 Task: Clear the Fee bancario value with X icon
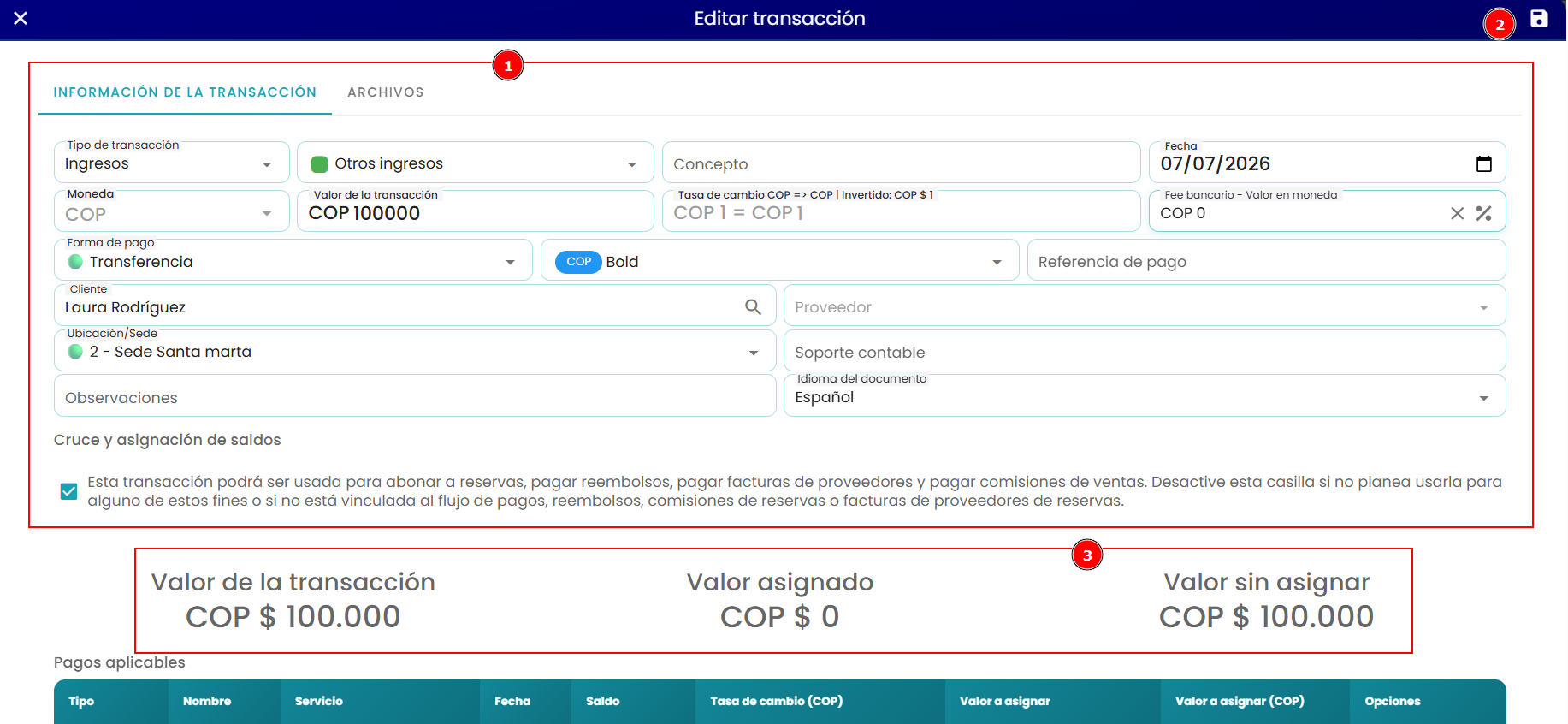(1458, 213)
